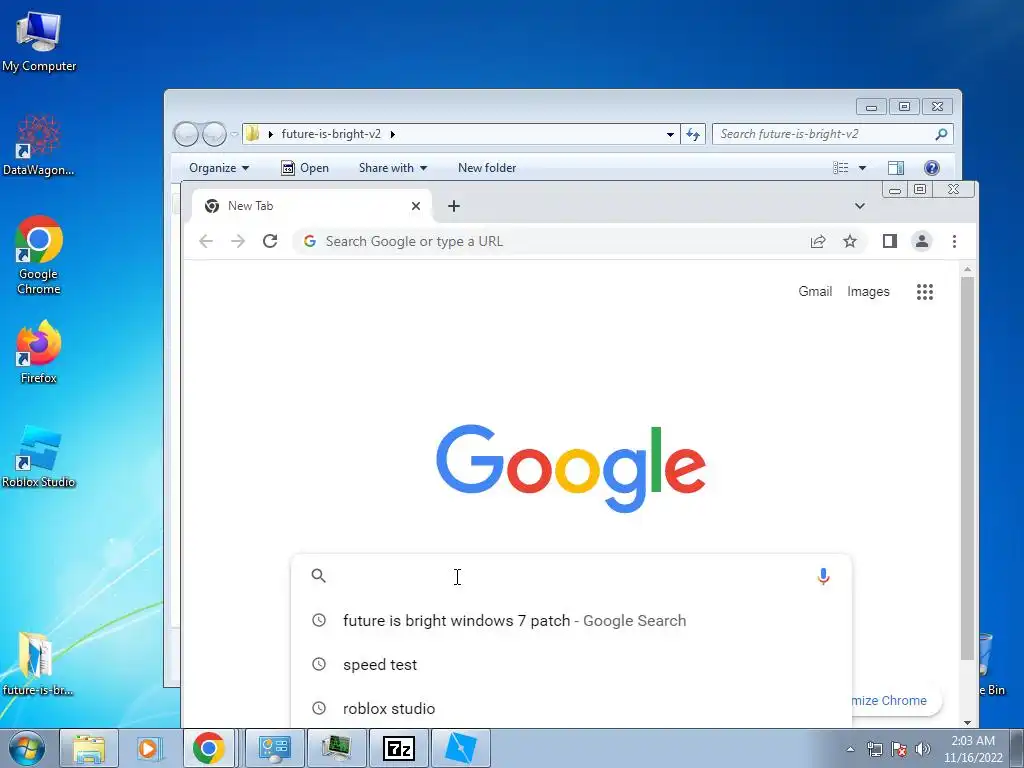Open the volume speaker tray icon
Viewport: 1024px width, 768px height.
[922, 749]
